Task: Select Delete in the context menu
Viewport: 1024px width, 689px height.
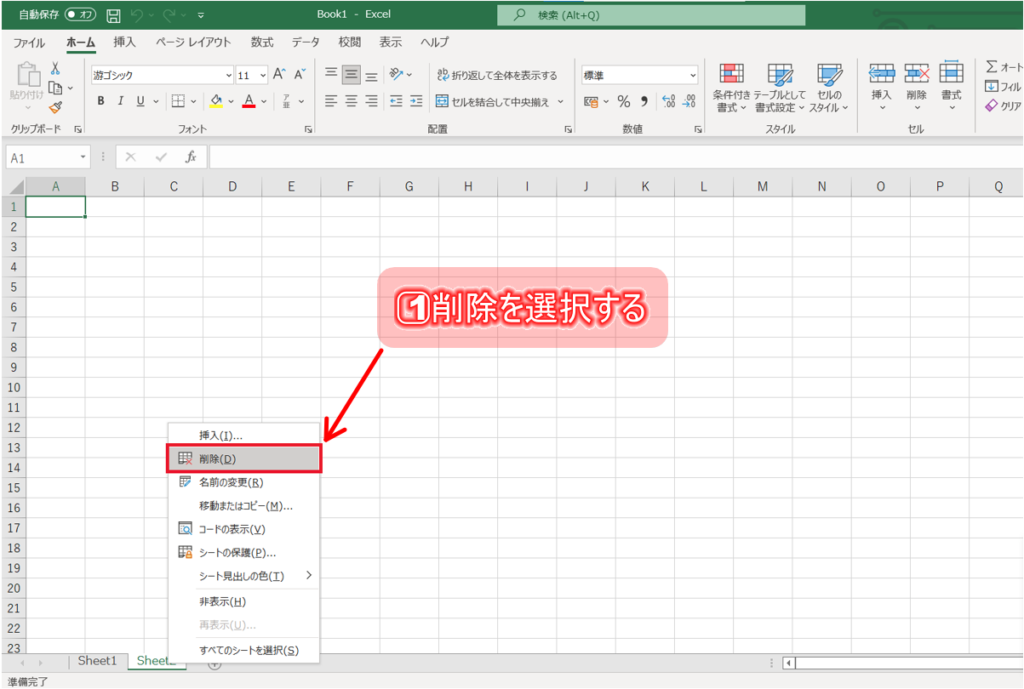Action: pos(218,459)
